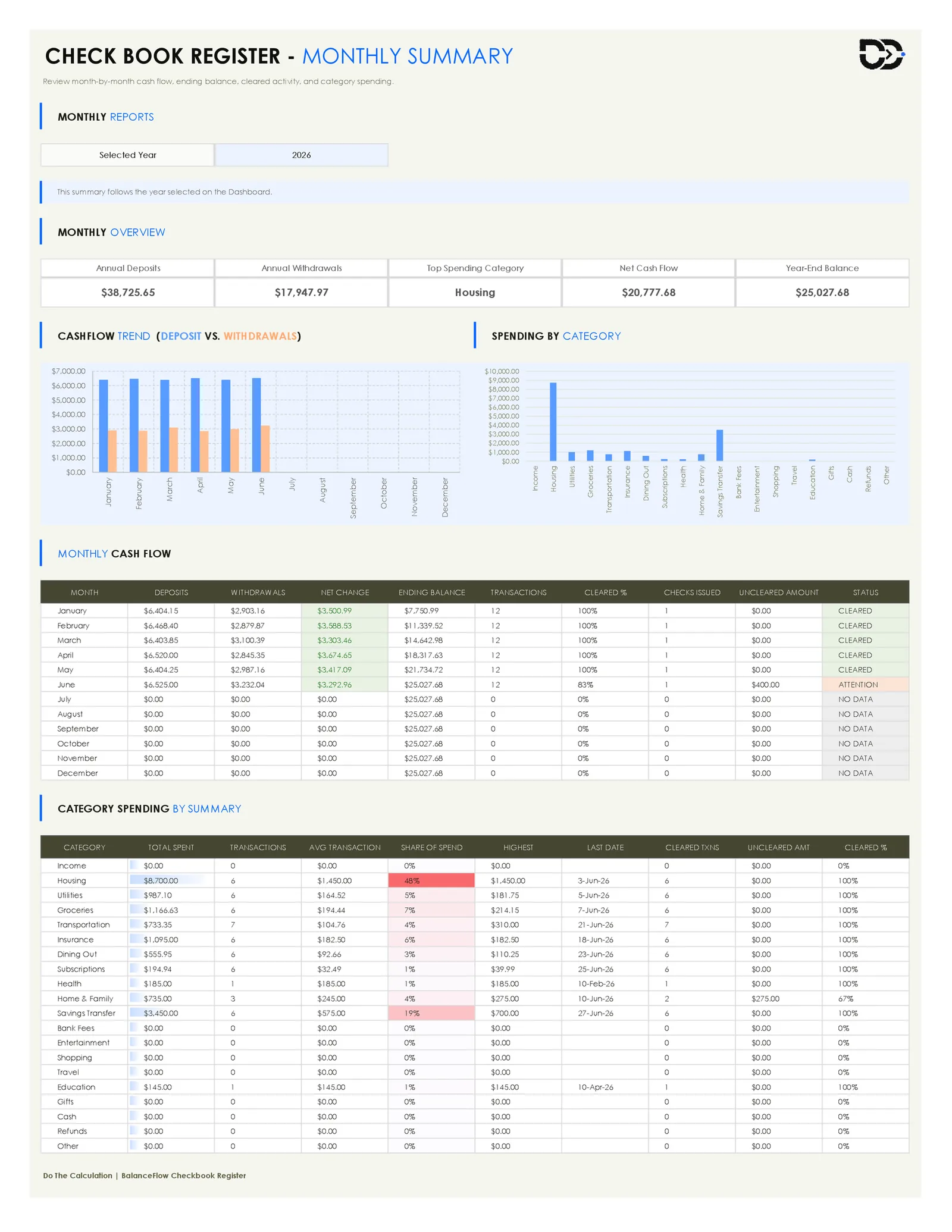Click the January deposit bar in cashflow chart
The width and height of the screenshot is (952, 1232).
pos(104,425)
